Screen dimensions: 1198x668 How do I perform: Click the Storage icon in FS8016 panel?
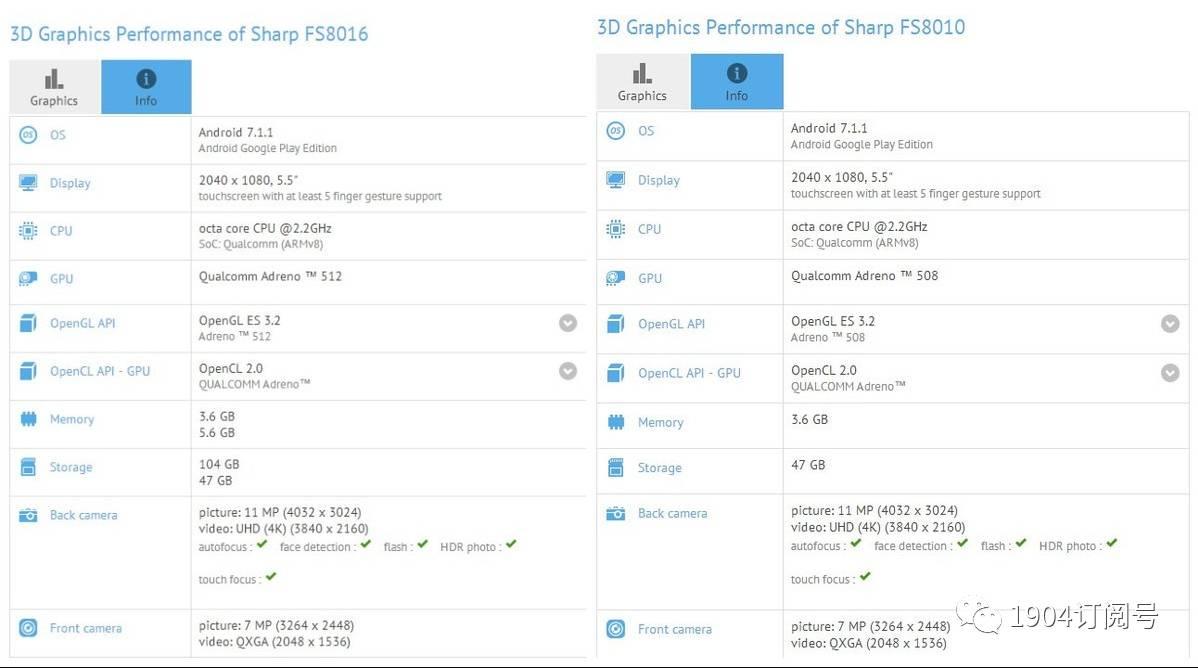28,467
